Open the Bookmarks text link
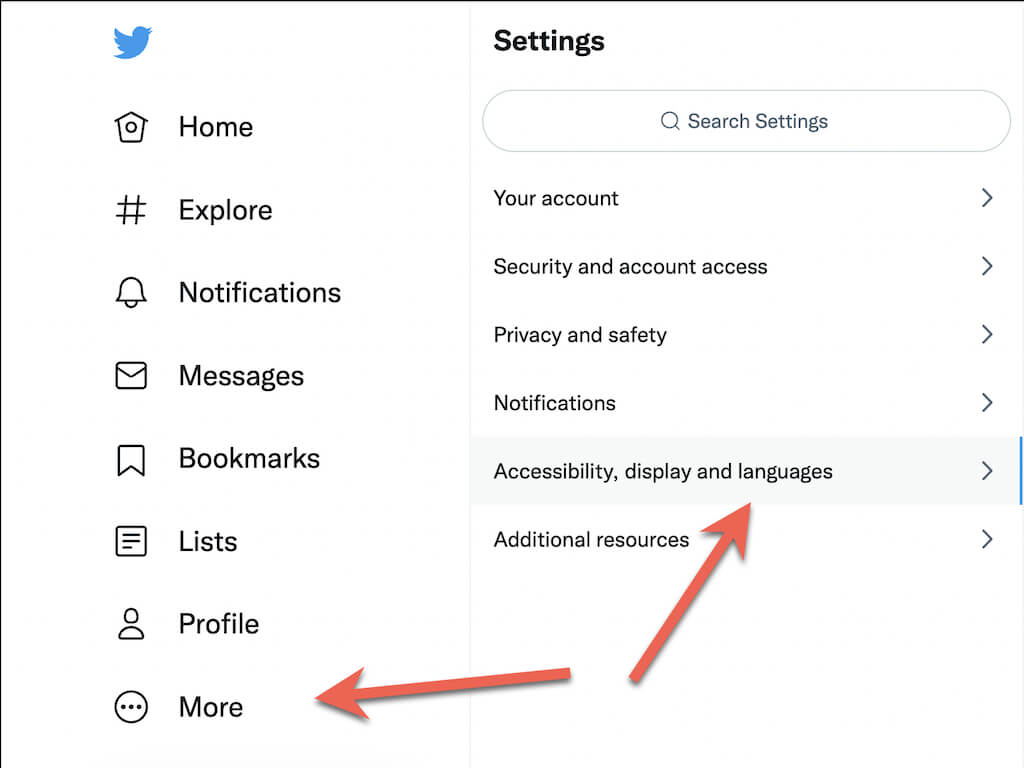The height and width of the screenshot is (768, 1024). [249, 459]
